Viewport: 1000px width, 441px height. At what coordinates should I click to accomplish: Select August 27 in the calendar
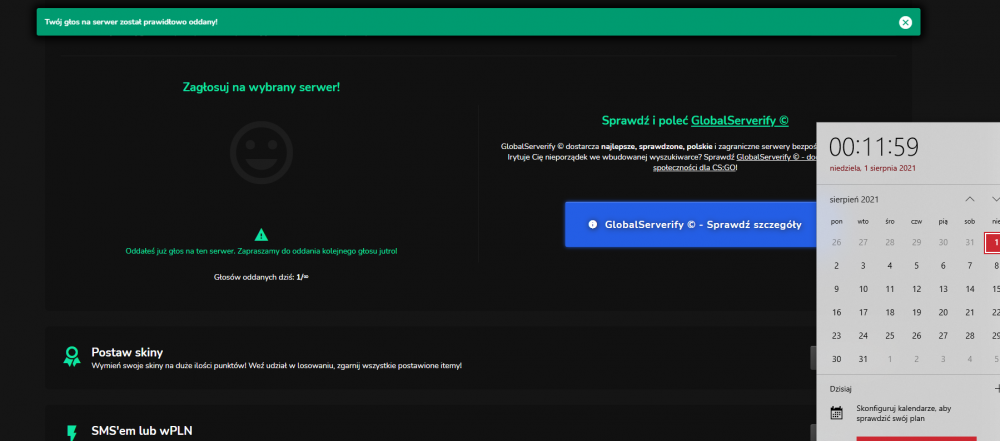coord(943,336)
